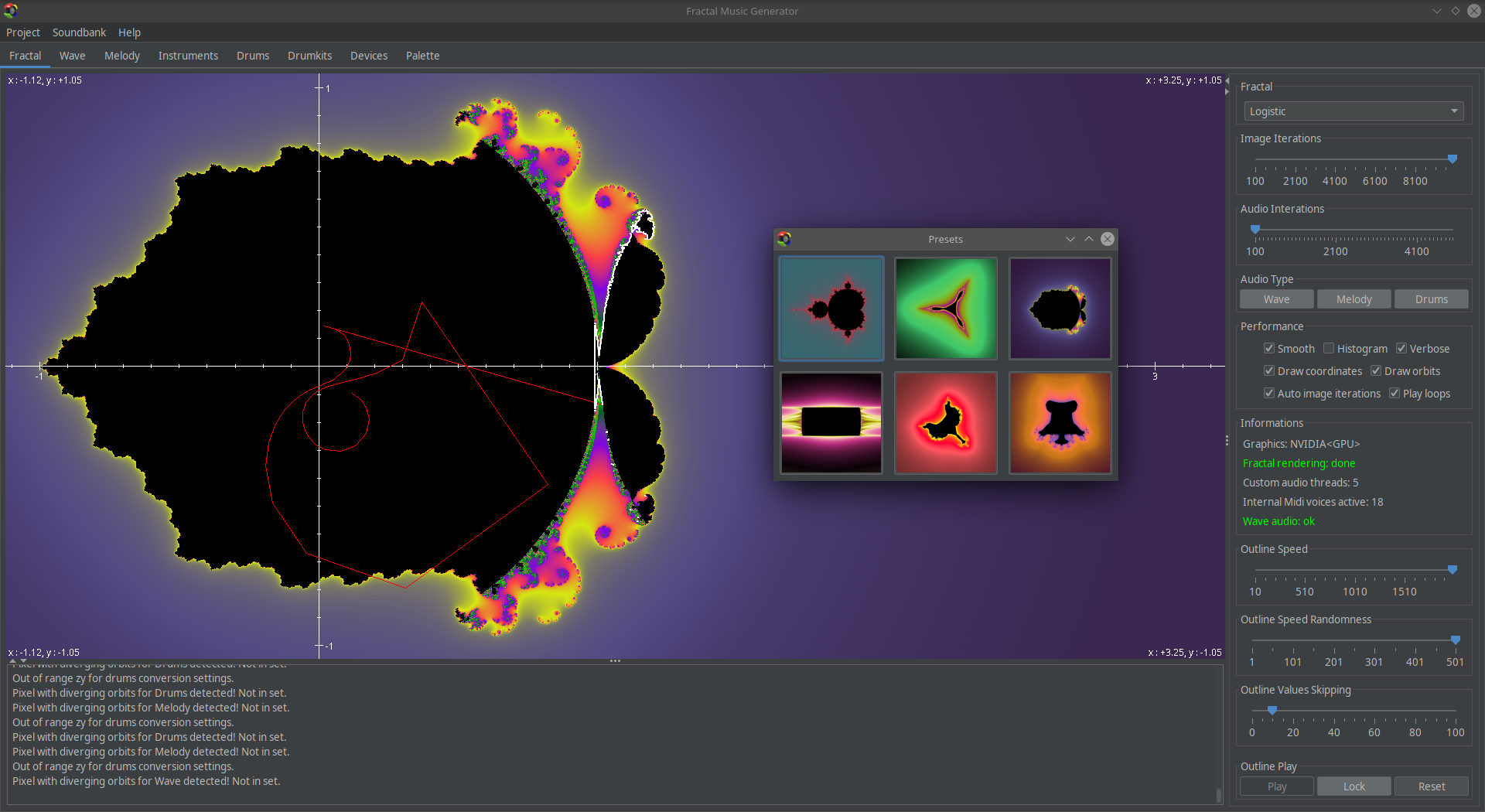Select the green triangular fractal preset
Screen dimensions: 1485x812
coord(946,309)
